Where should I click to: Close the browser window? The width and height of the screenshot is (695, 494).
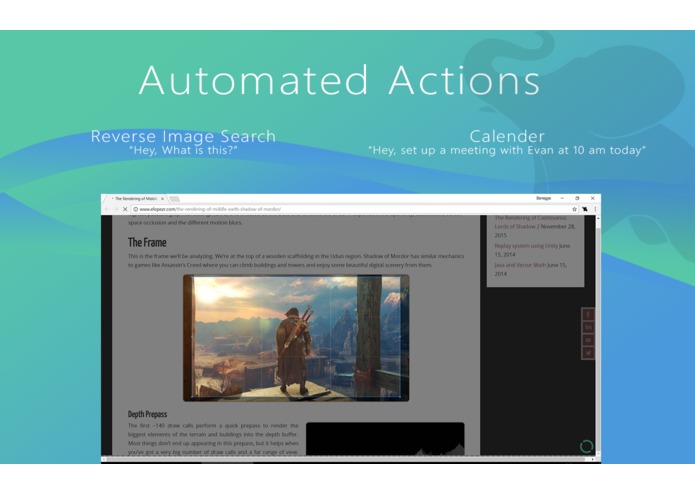click(593, 198)
